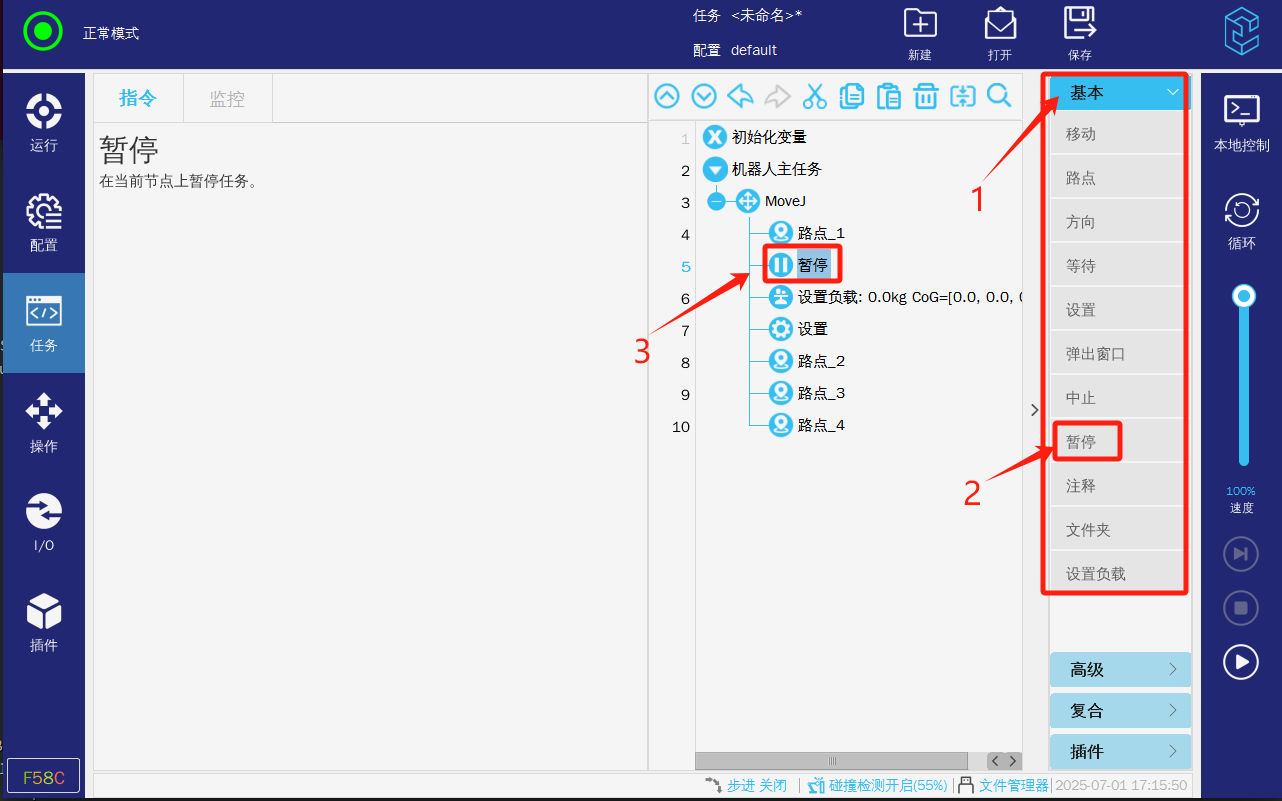
Task: Toggle 步进 (Step) mode in status bar
Action: coord(745,786)
